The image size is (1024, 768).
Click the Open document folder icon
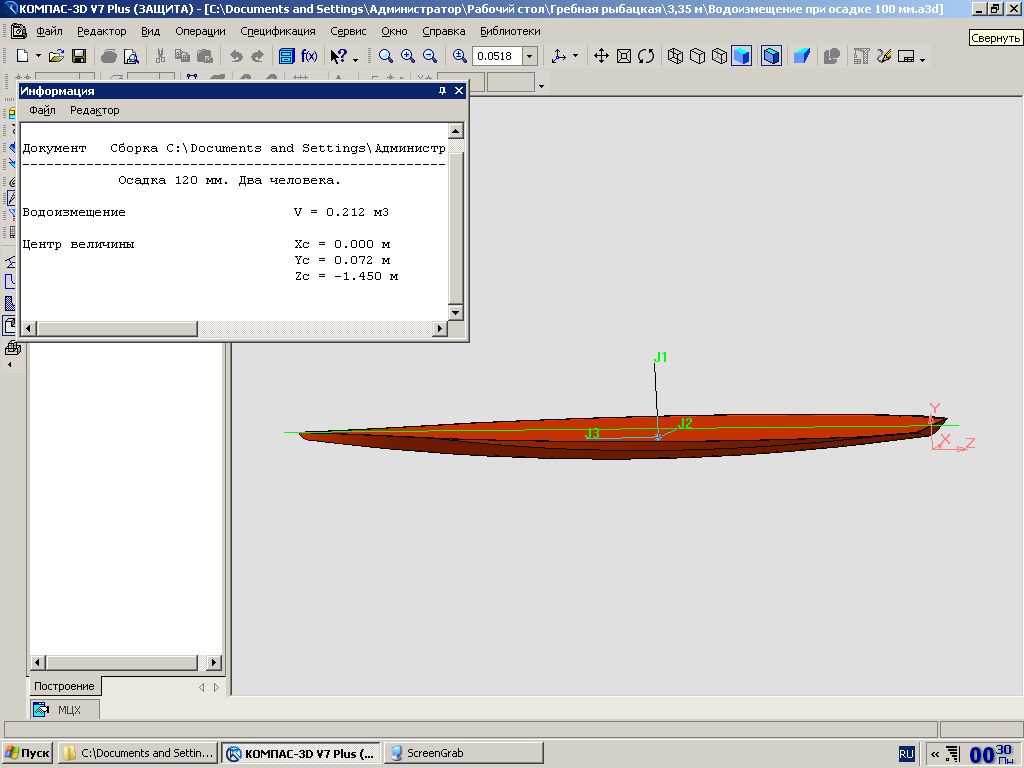click(56, 57)
